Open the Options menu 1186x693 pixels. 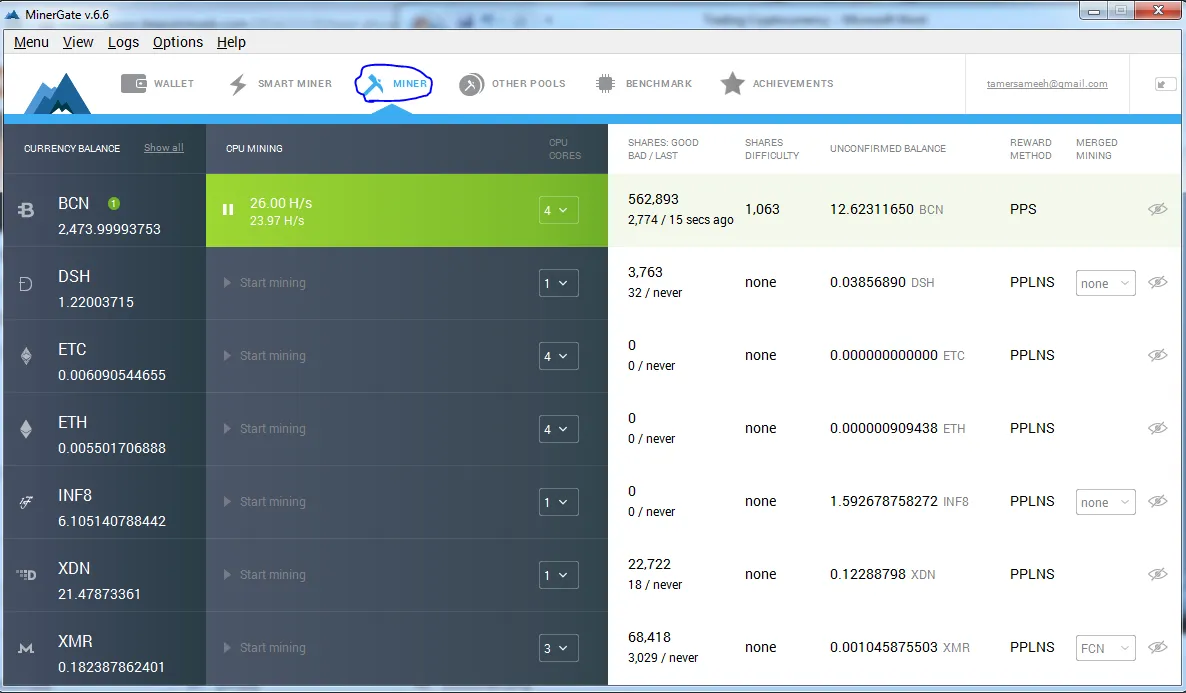(x=178, y=42)
